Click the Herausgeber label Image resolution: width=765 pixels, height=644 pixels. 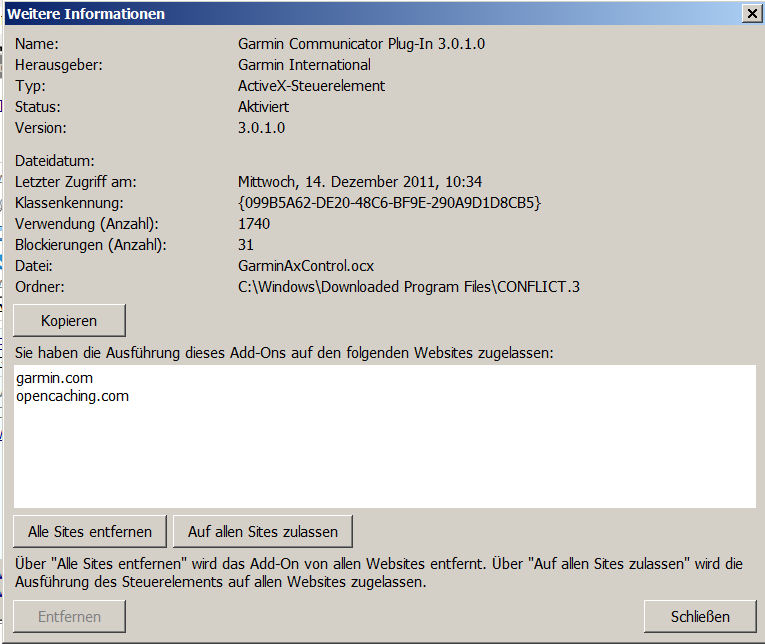[x=59, y=65]
